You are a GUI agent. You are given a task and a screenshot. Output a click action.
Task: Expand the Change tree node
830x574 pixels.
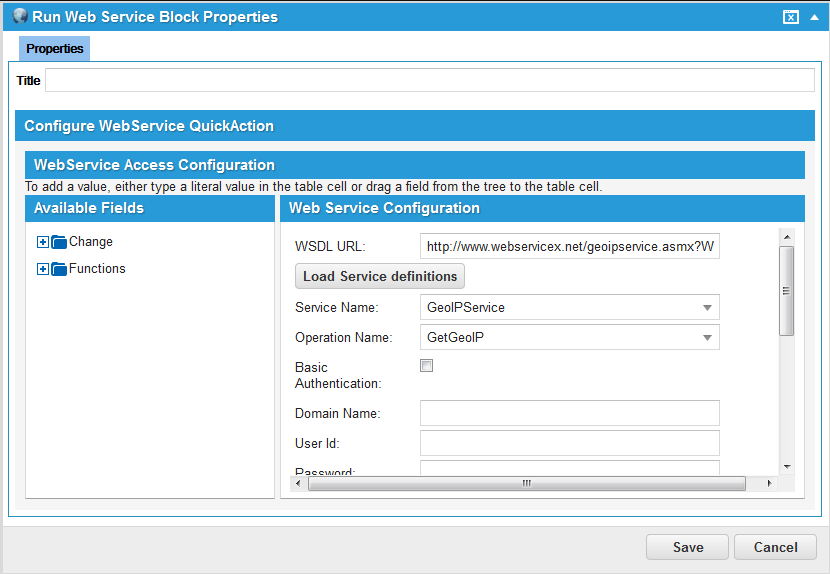42,242
